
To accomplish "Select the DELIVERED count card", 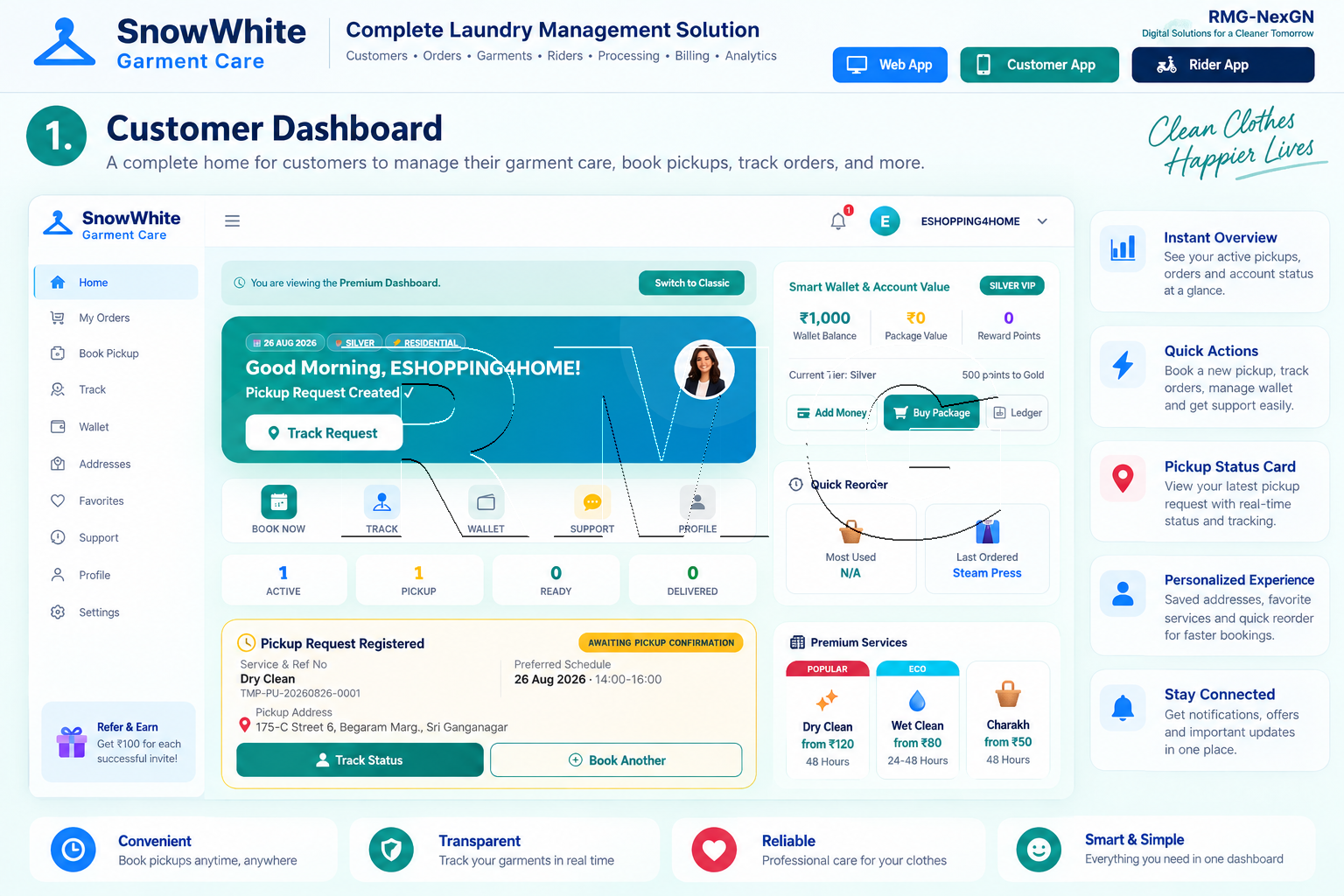I will click(692, 580).
